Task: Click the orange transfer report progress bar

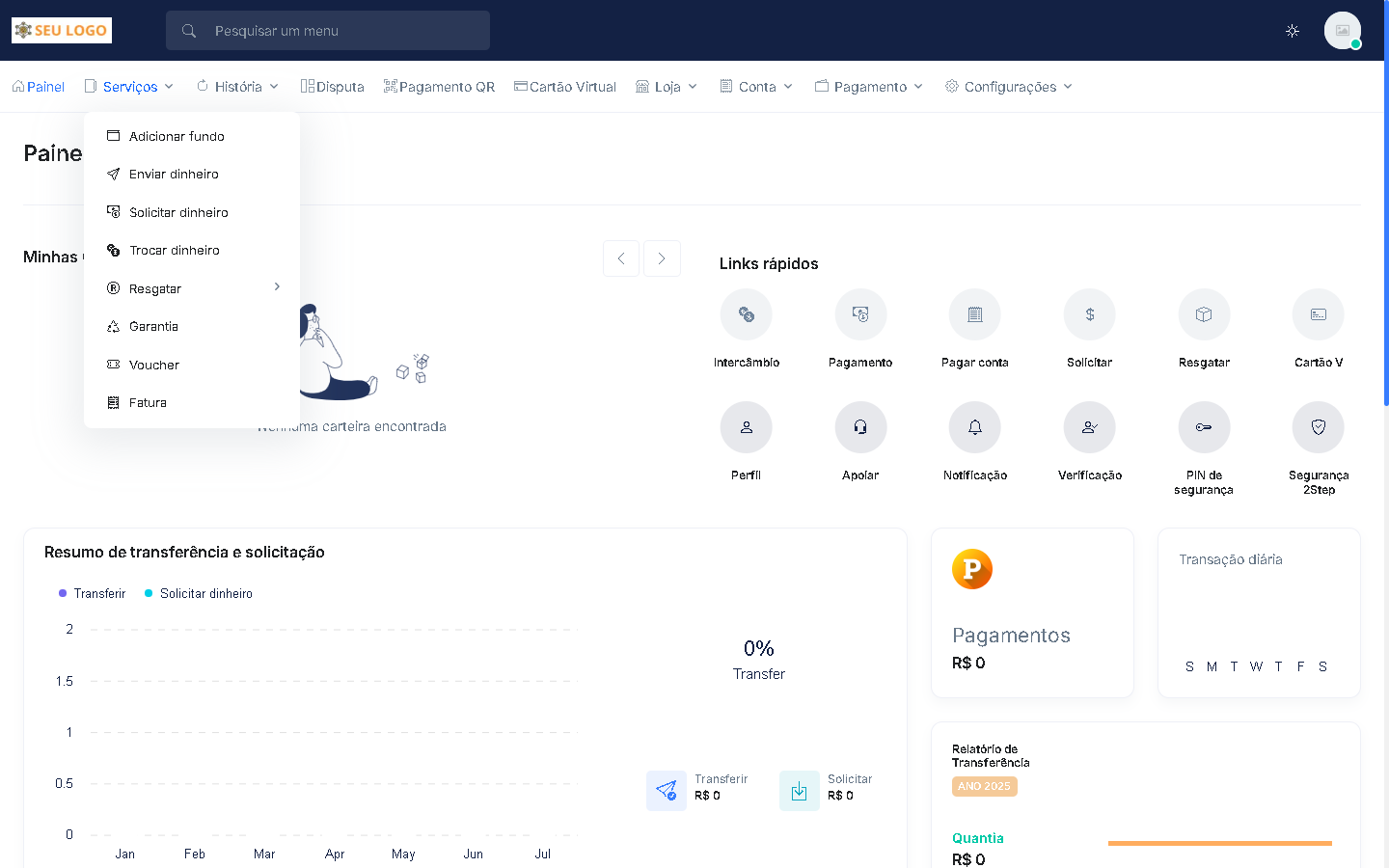Action: pos(1219,843)
